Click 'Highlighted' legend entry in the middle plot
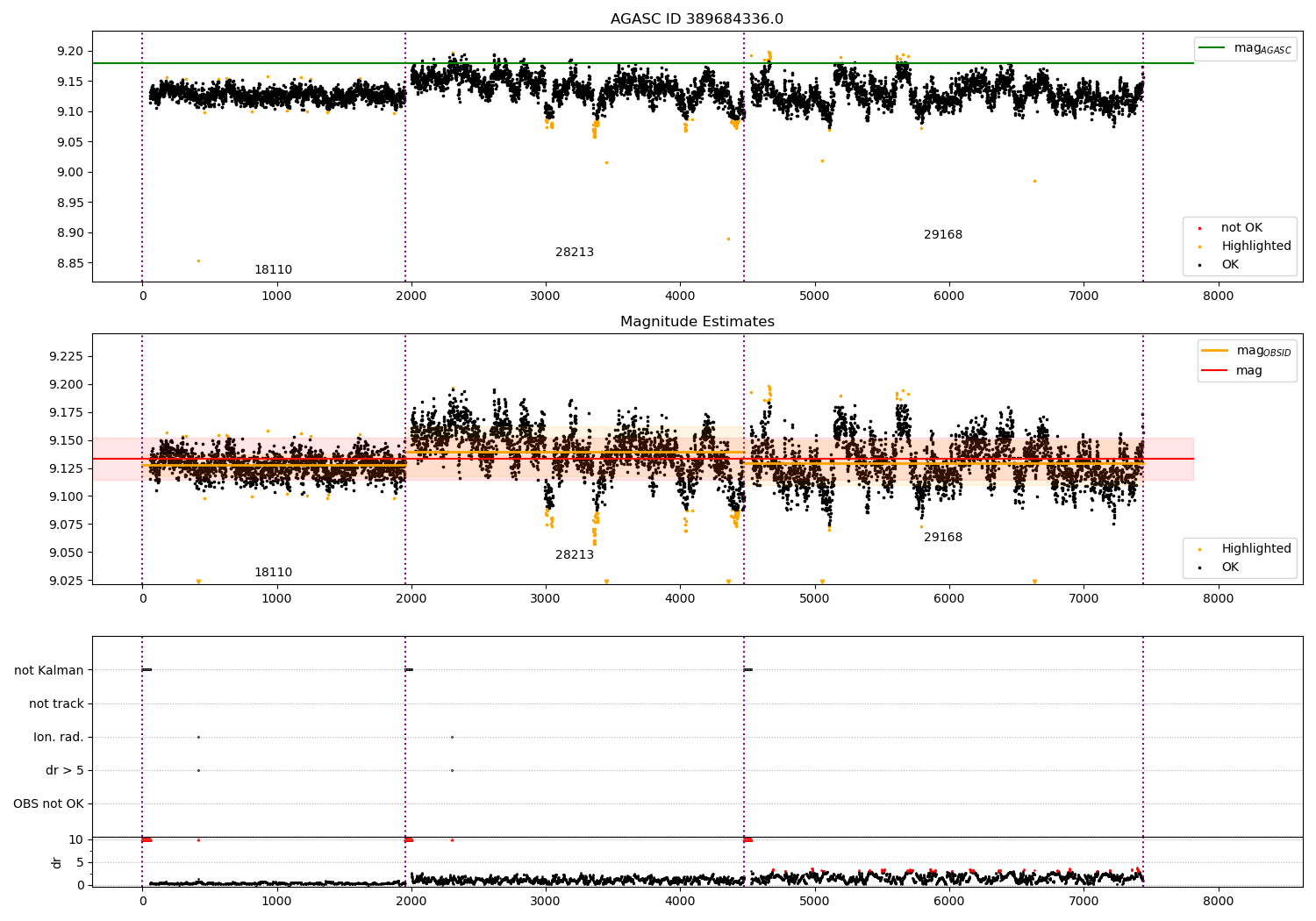 tap(1256, 549)
